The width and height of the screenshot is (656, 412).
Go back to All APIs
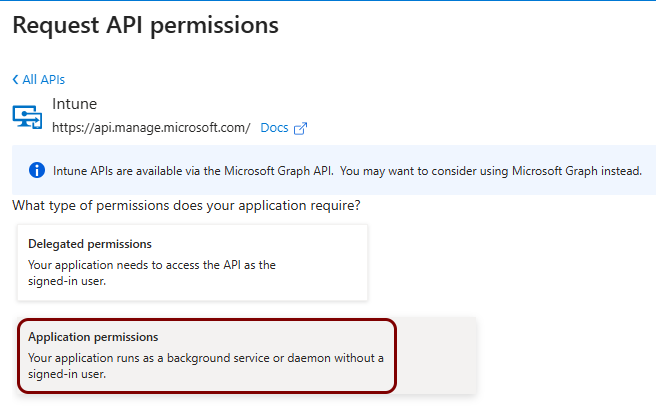coord(39,79)
